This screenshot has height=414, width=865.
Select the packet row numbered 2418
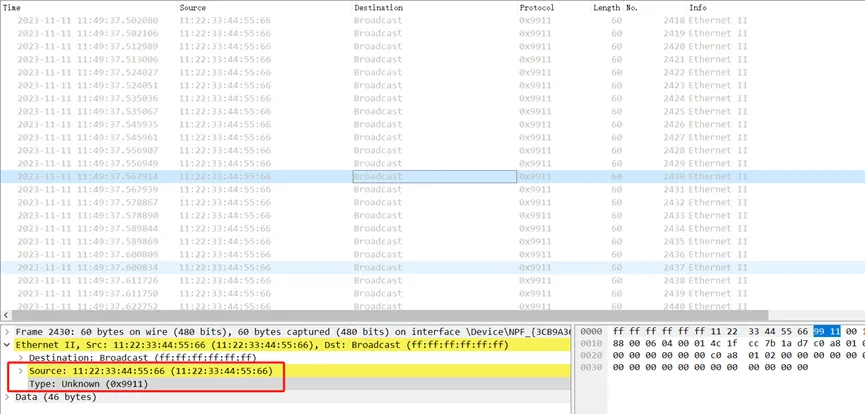click(x=300, y=20)
